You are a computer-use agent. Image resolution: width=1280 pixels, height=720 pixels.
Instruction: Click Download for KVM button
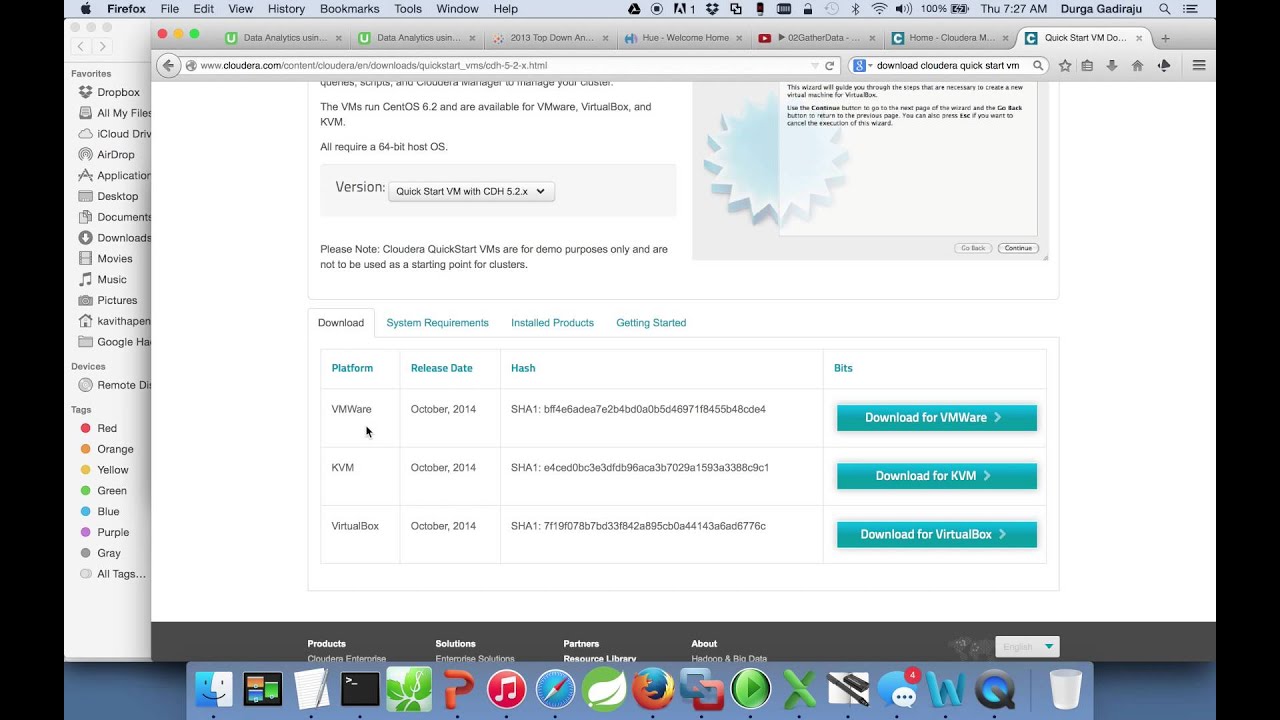click(936, 476)
